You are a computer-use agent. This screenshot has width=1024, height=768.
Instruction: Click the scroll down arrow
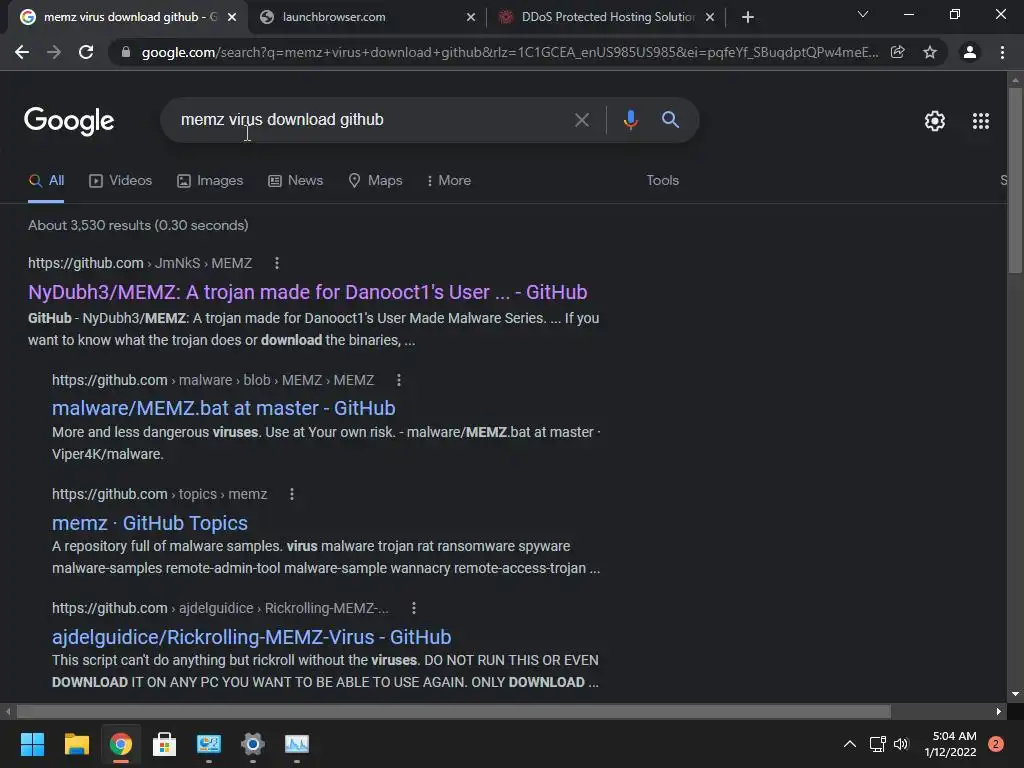coord(1015,694)
